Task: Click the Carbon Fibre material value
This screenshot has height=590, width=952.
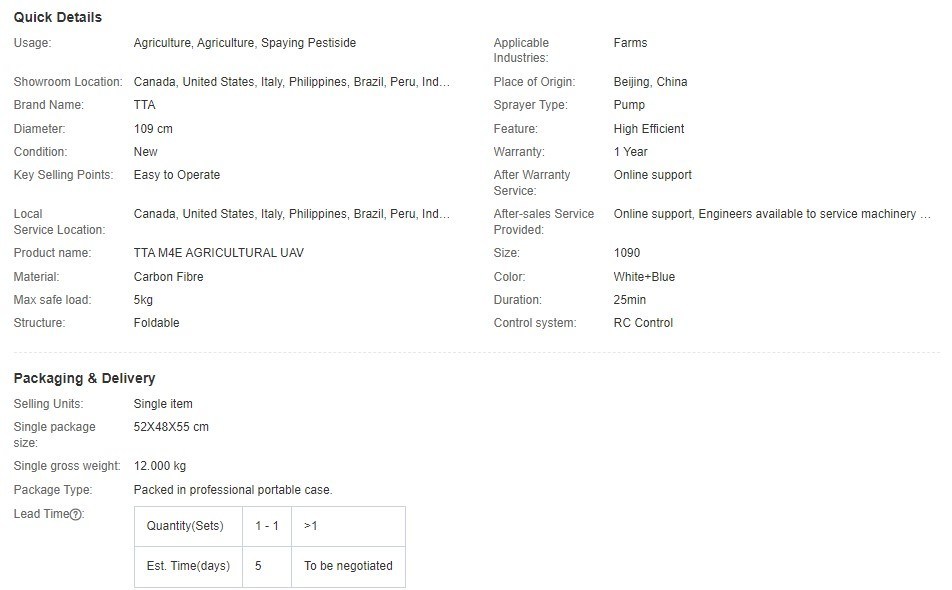Action: (169, 277)
